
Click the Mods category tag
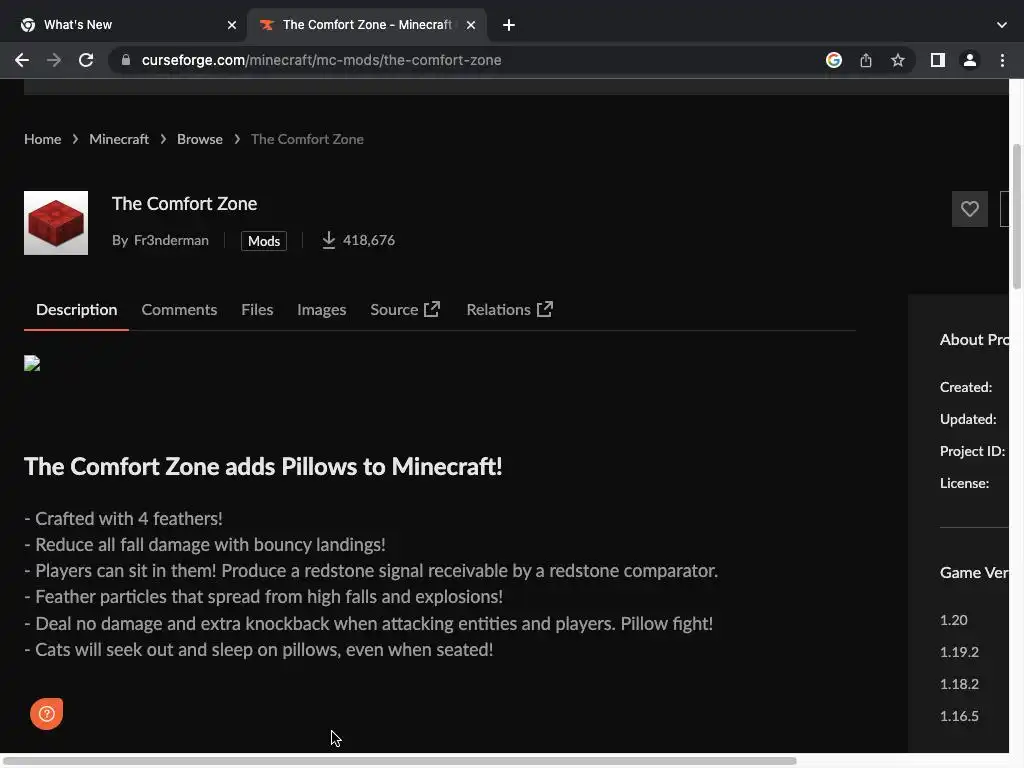coord(264,241)
